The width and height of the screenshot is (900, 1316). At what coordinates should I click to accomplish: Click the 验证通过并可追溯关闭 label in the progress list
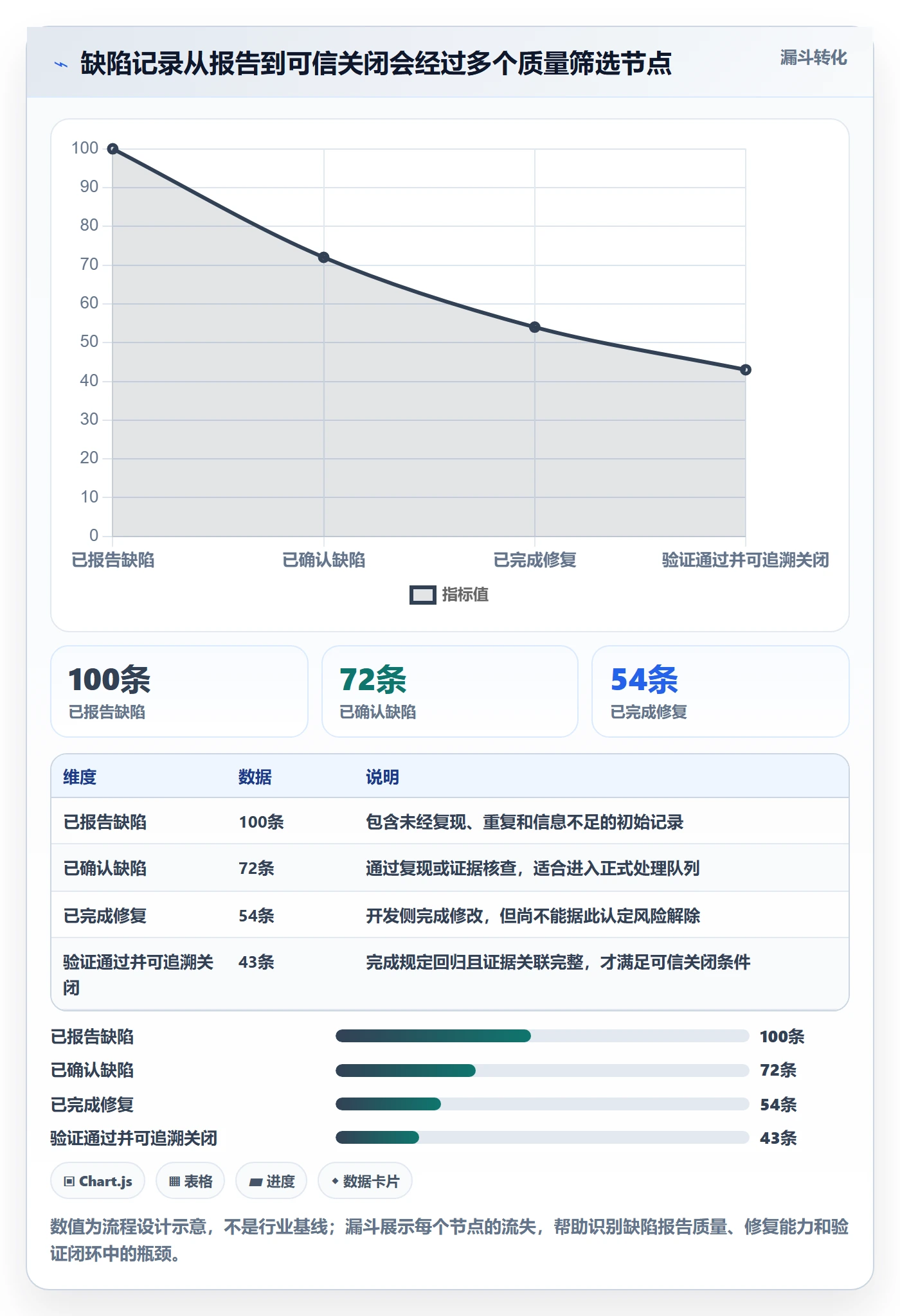point(134,1138)
